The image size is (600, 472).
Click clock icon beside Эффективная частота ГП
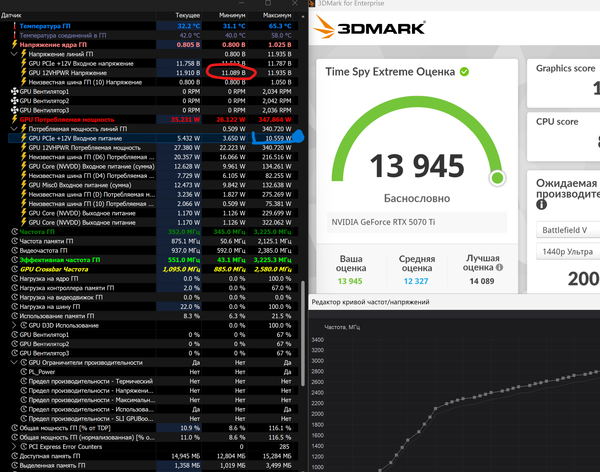(x=15, y=260)
